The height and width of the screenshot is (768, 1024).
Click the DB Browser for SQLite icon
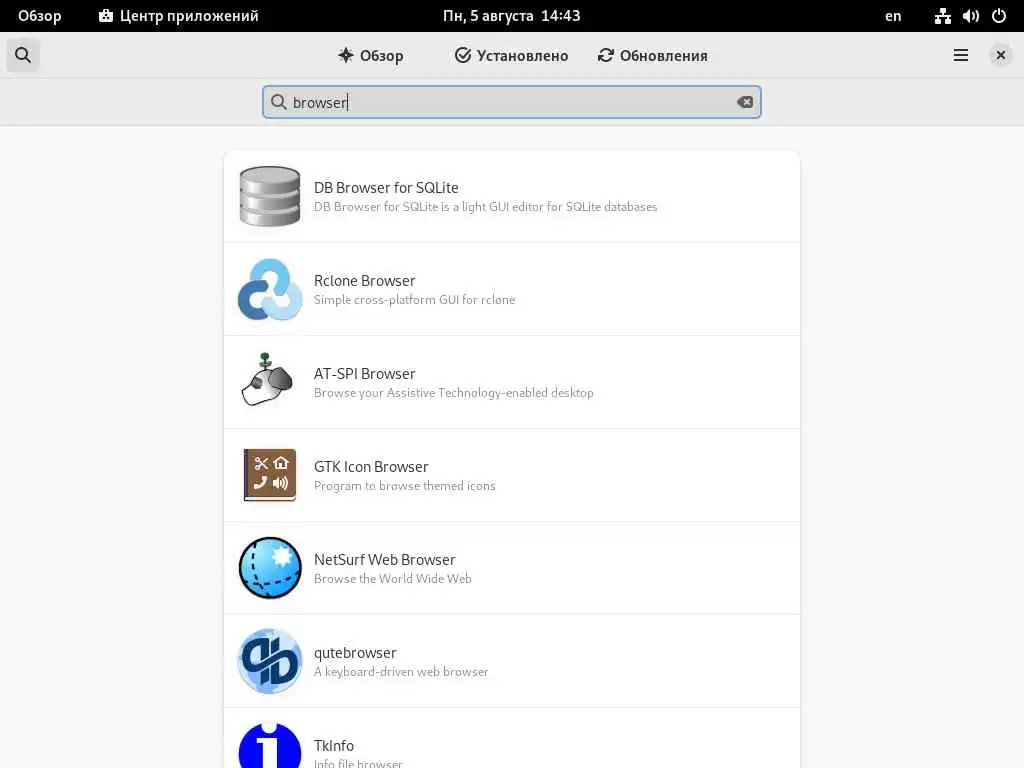270,196
